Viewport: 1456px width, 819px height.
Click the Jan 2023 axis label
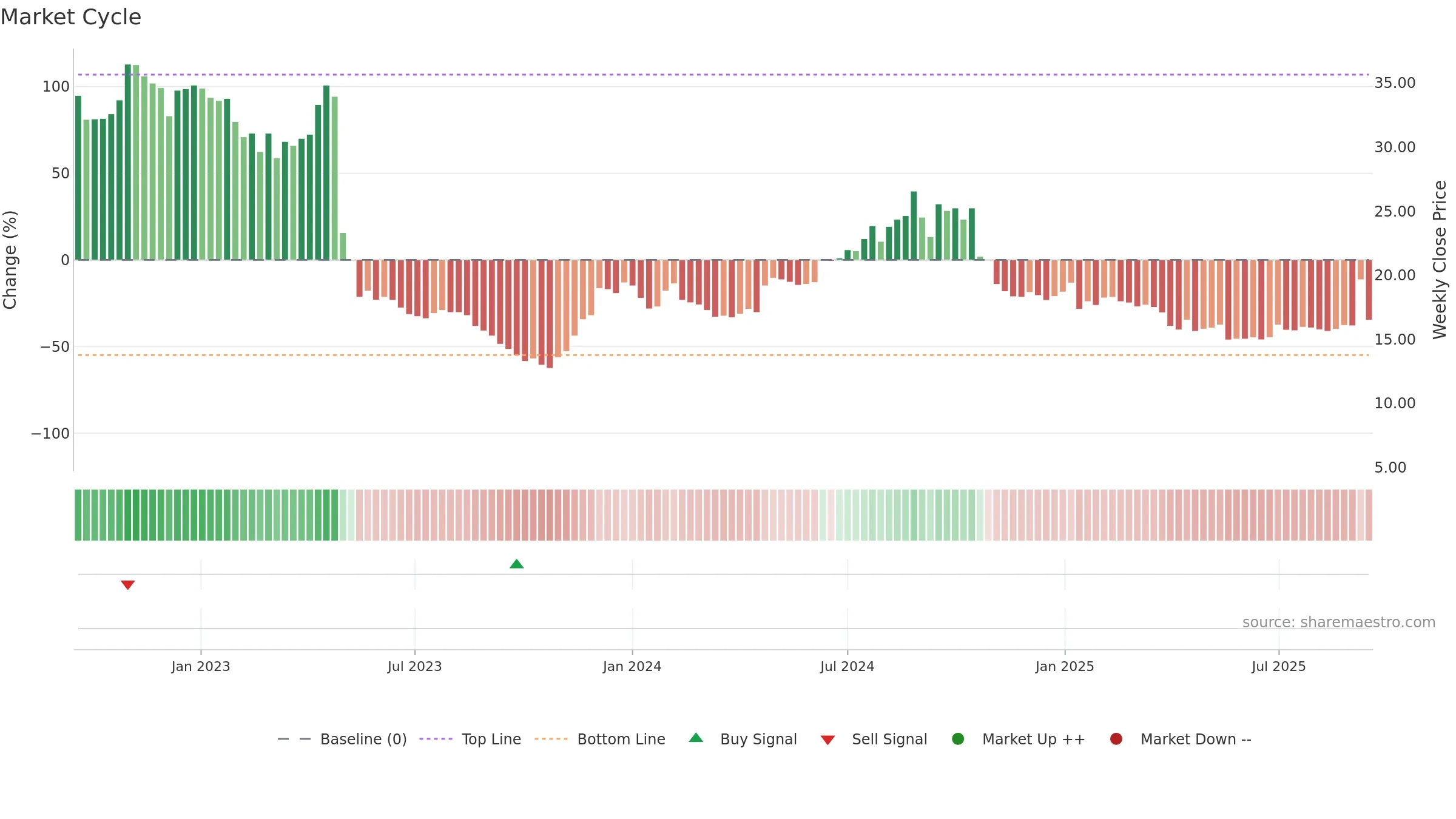[201, 666]
